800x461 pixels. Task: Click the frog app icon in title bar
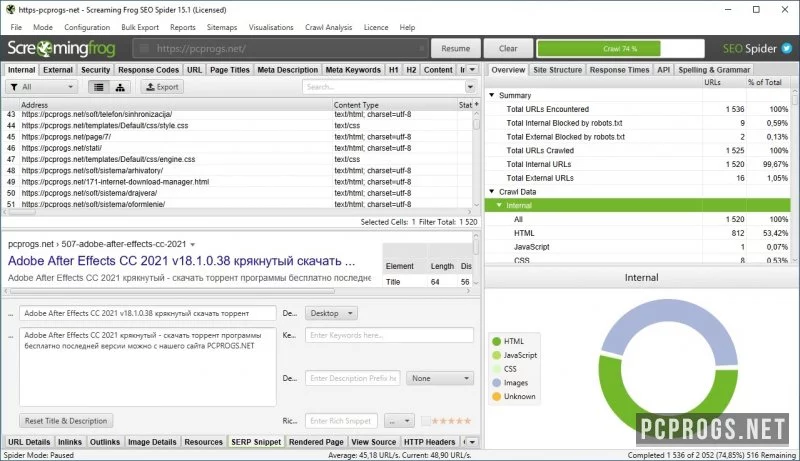click(x=10, y=9)
